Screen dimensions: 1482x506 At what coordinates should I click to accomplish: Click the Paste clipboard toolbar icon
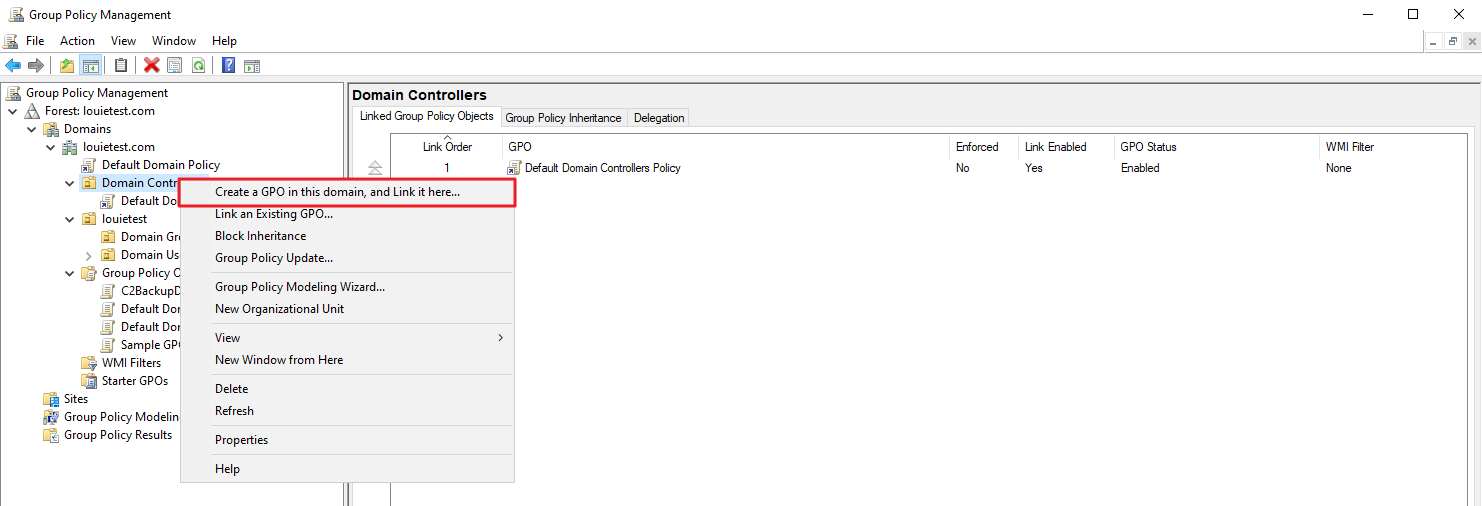tap(121, 65)
